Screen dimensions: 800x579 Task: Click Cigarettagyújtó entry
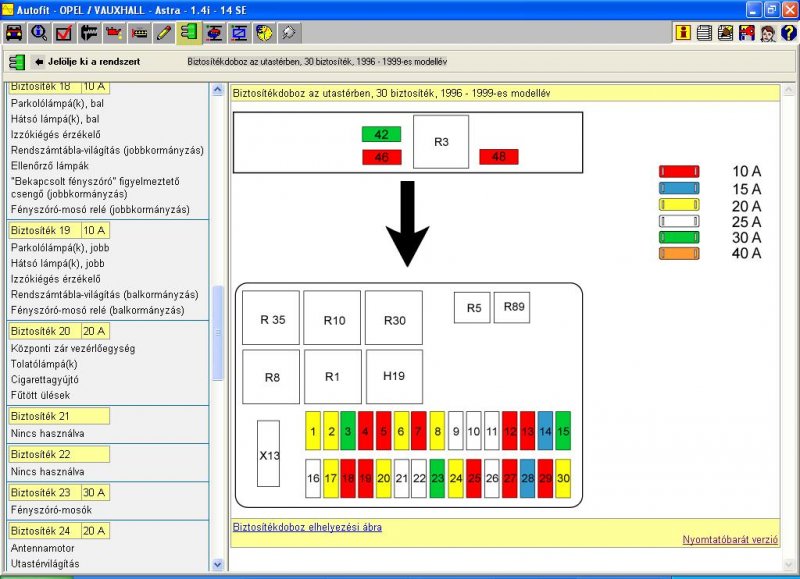point(45,380)
